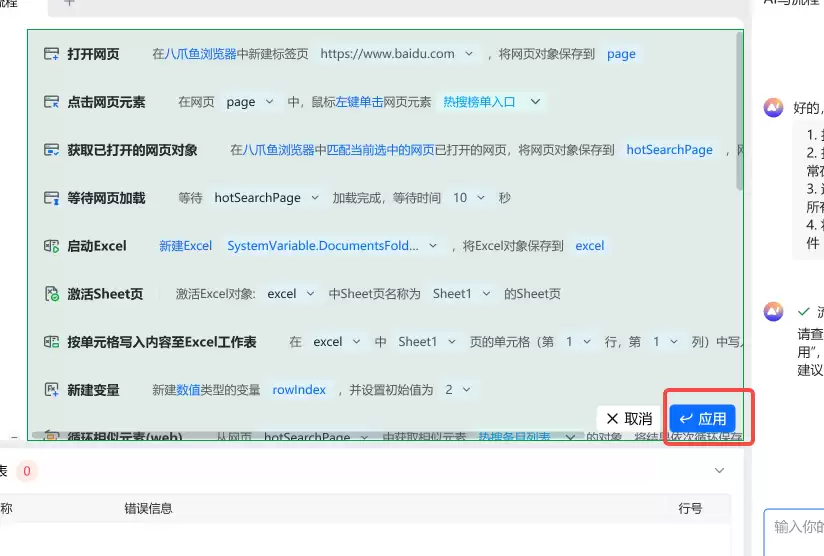
Task: Click the 新建Excel link
Action: [186, 246]
